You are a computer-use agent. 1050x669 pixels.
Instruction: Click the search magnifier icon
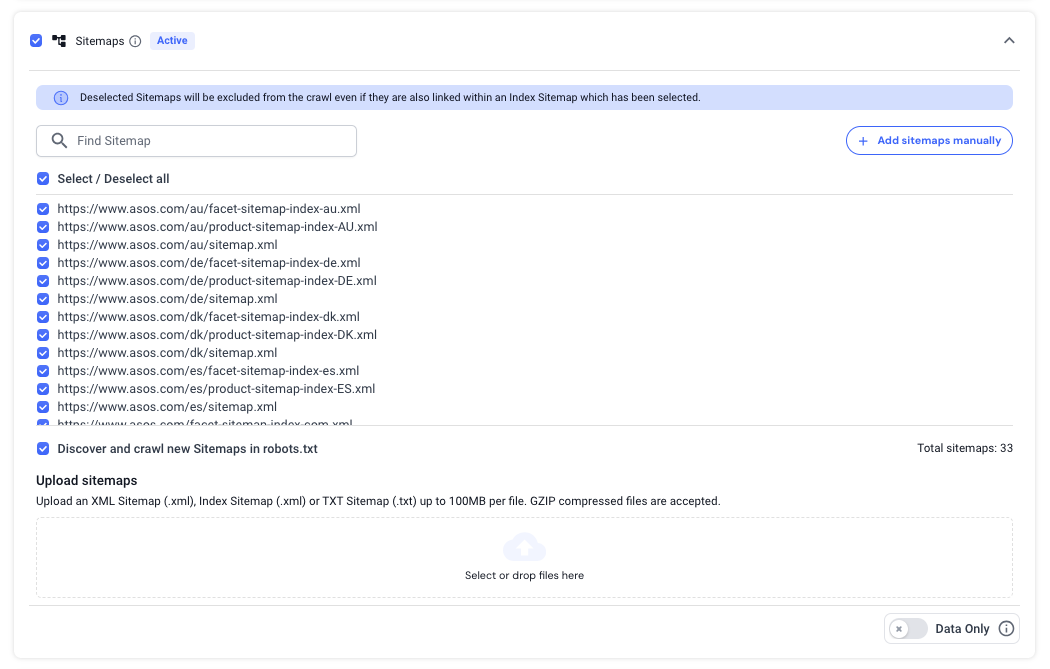pyautogui.click(x=60, y=141)
